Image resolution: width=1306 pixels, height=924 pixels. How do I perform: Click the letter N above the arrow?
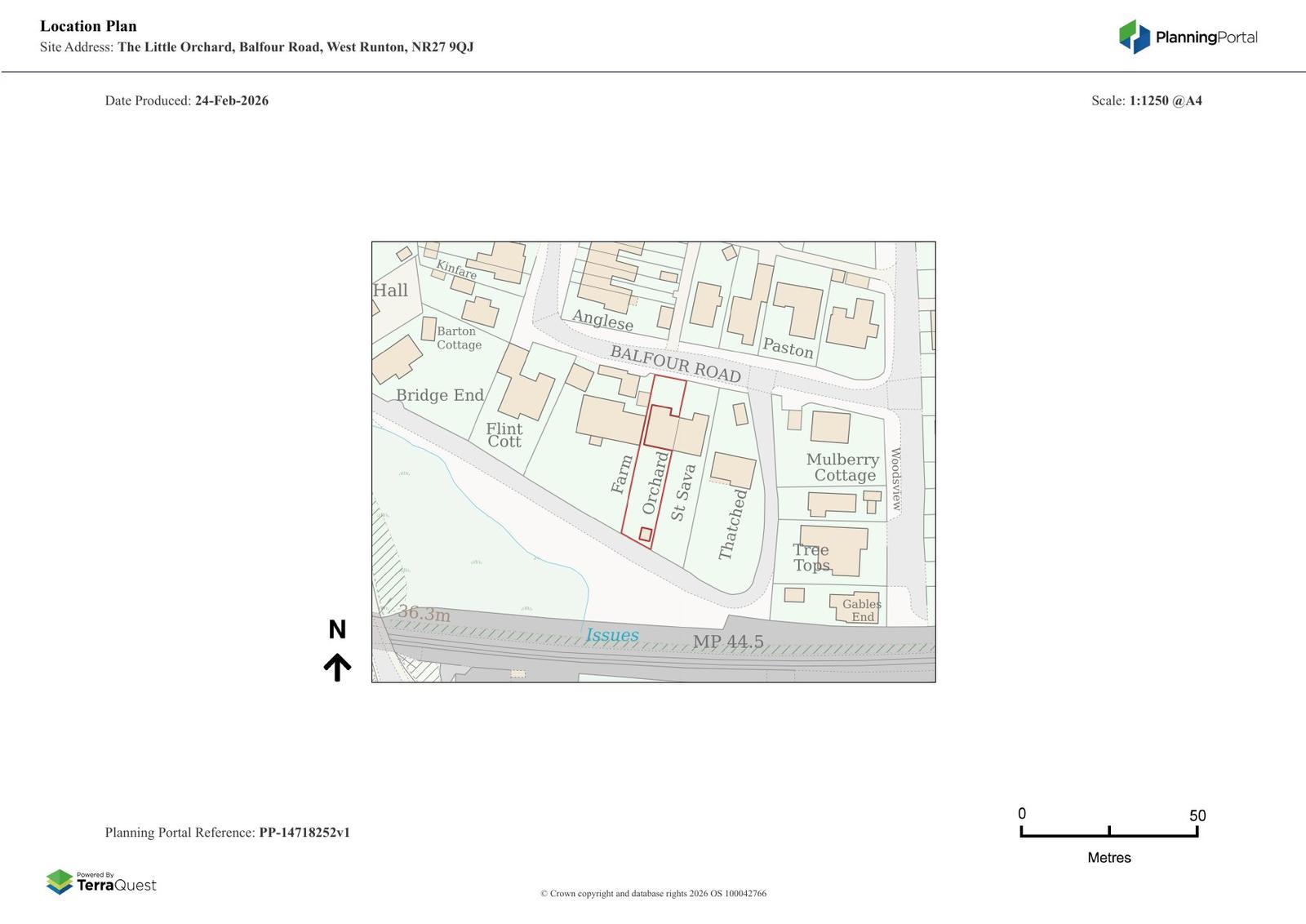tap(337, 630)
